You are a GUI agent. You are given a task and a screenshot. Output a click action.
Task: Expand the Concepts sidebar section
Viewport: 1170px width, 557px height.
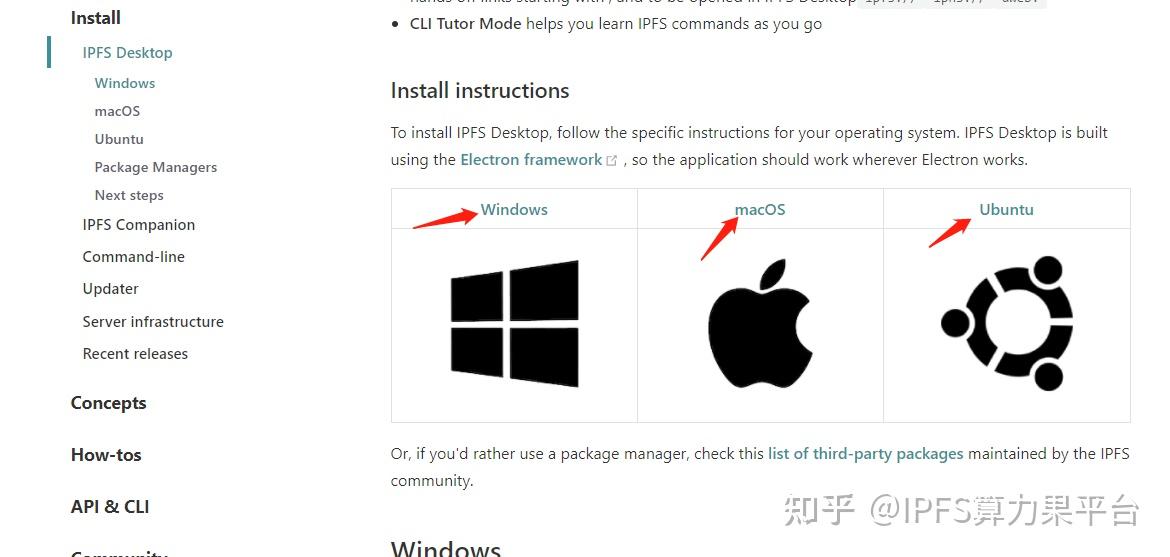click(108, 403)
